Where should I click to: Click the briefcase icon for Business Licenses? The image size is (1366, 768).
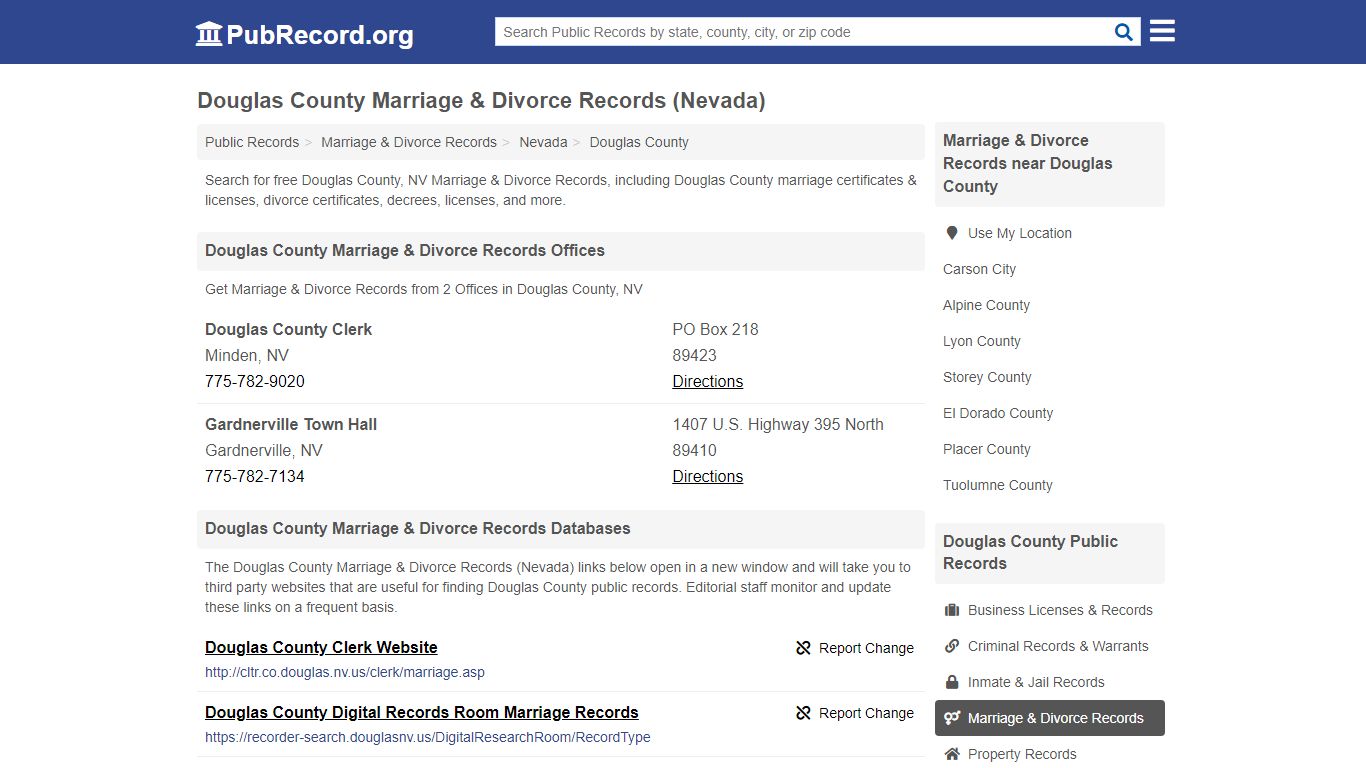952,610
